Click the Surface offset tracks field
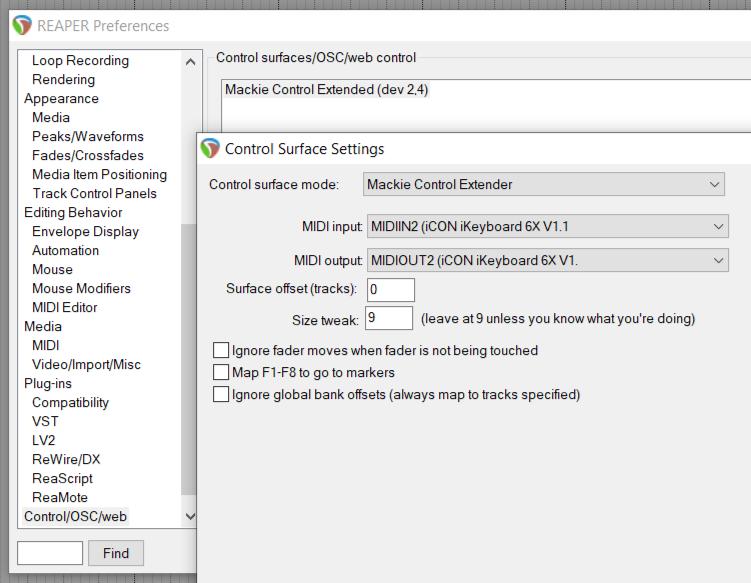This screenshot has height=583, width=751. [389, 291]
